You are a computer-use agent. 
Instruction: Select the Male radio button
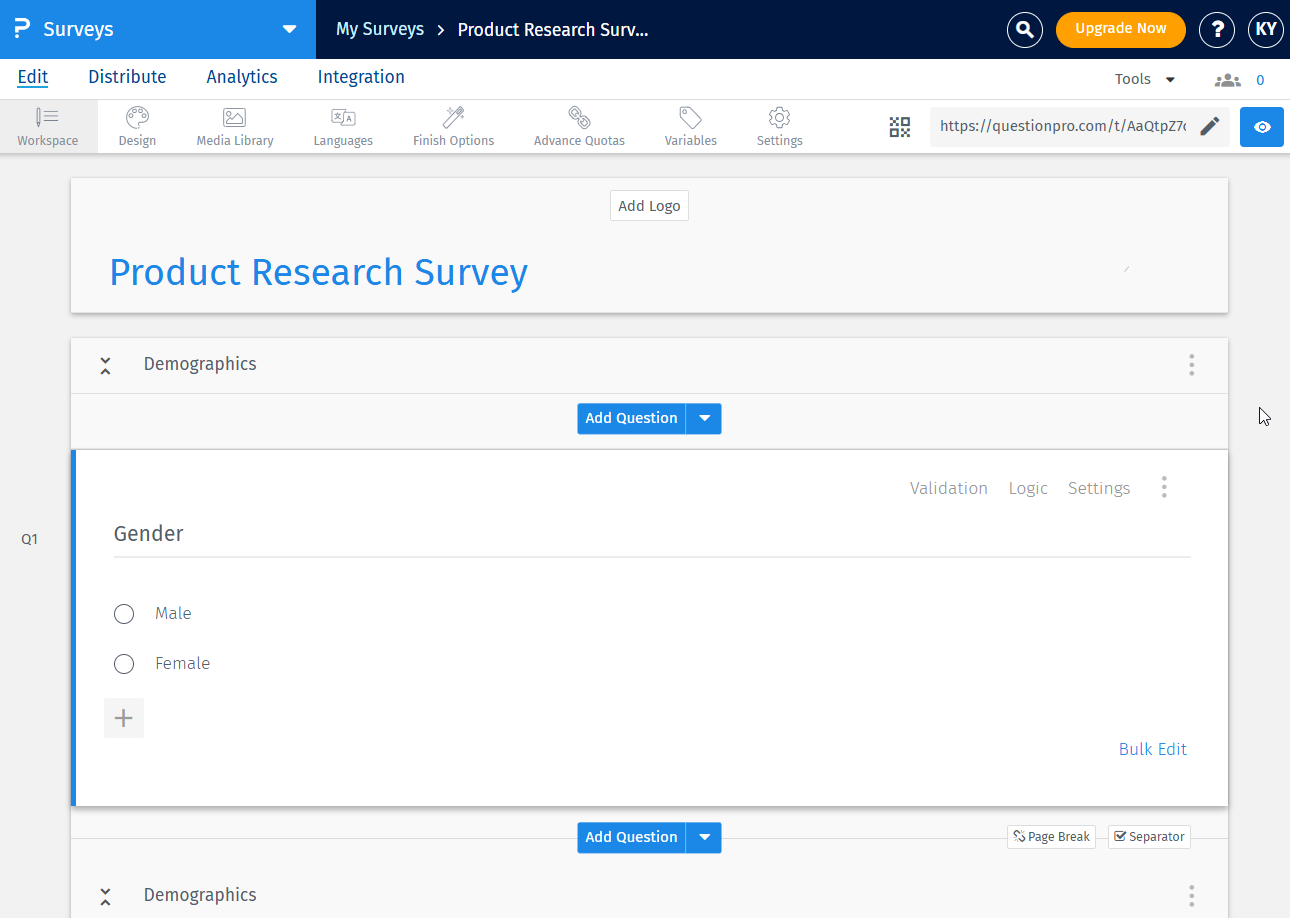(x=124, y=614)
